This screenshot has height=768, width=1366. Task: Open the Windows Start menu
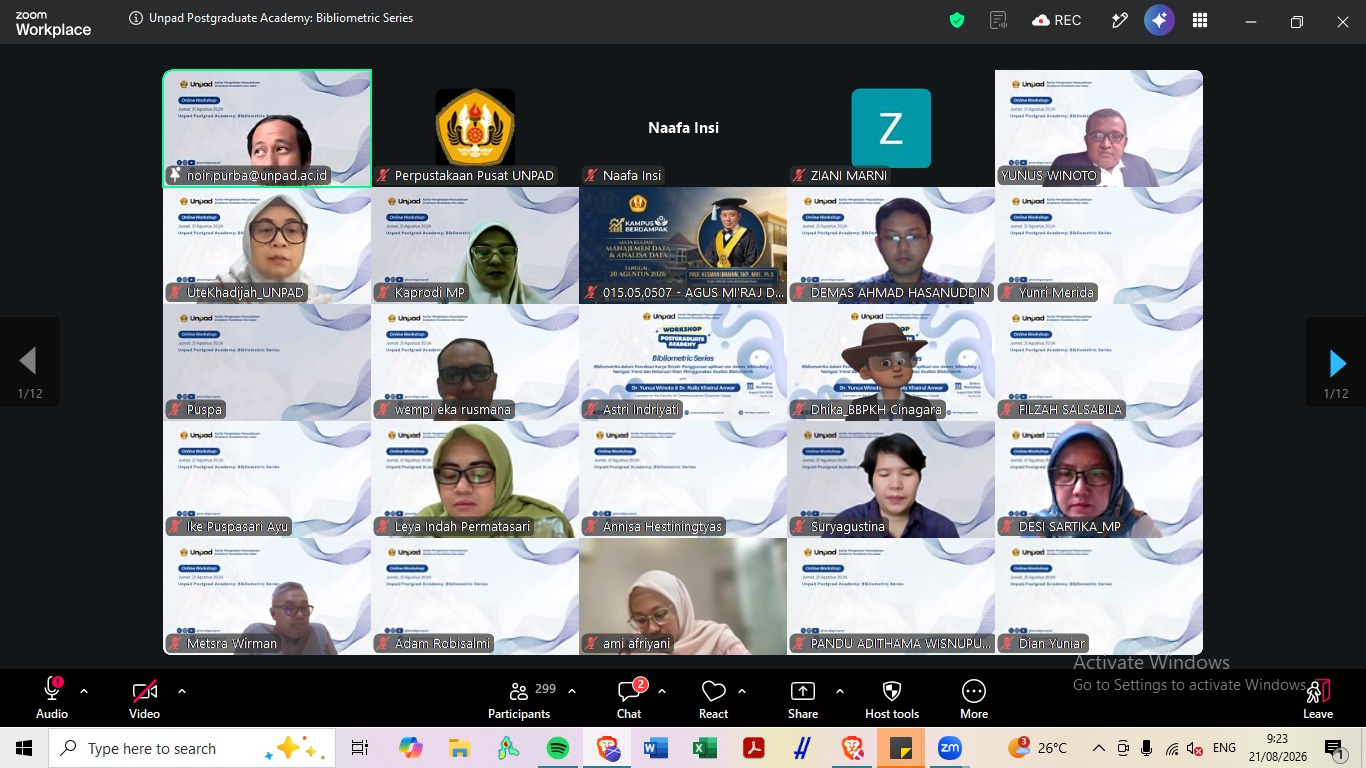(x=24, y=748)
